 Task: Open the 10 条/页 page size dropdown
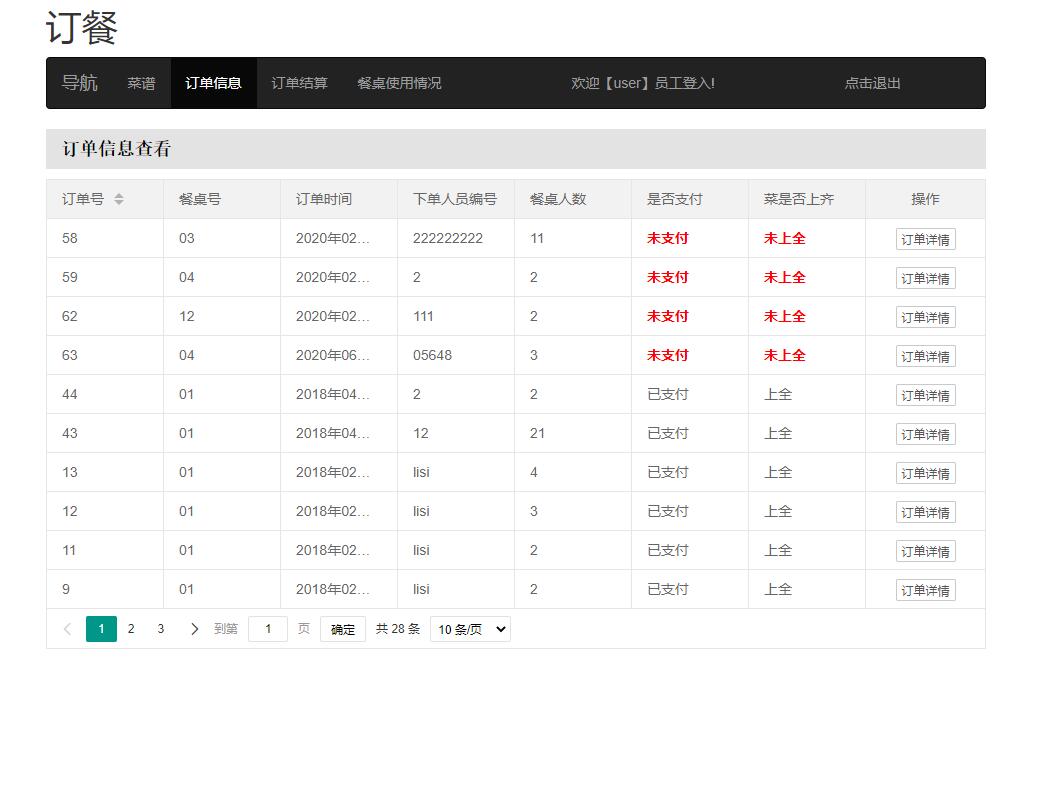coord(470,629)
